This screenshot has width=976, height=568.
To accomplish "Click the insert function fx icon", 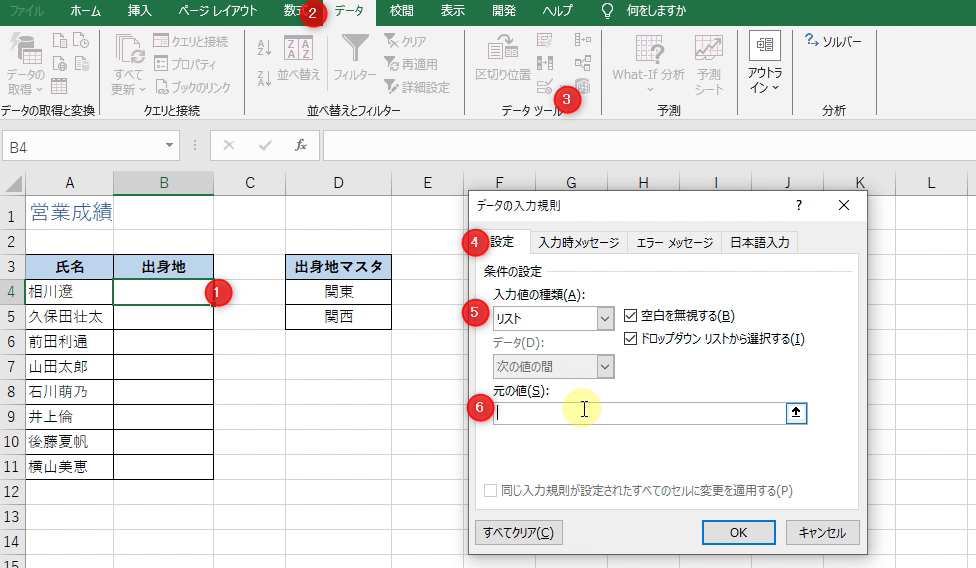I will pos(300,146).
